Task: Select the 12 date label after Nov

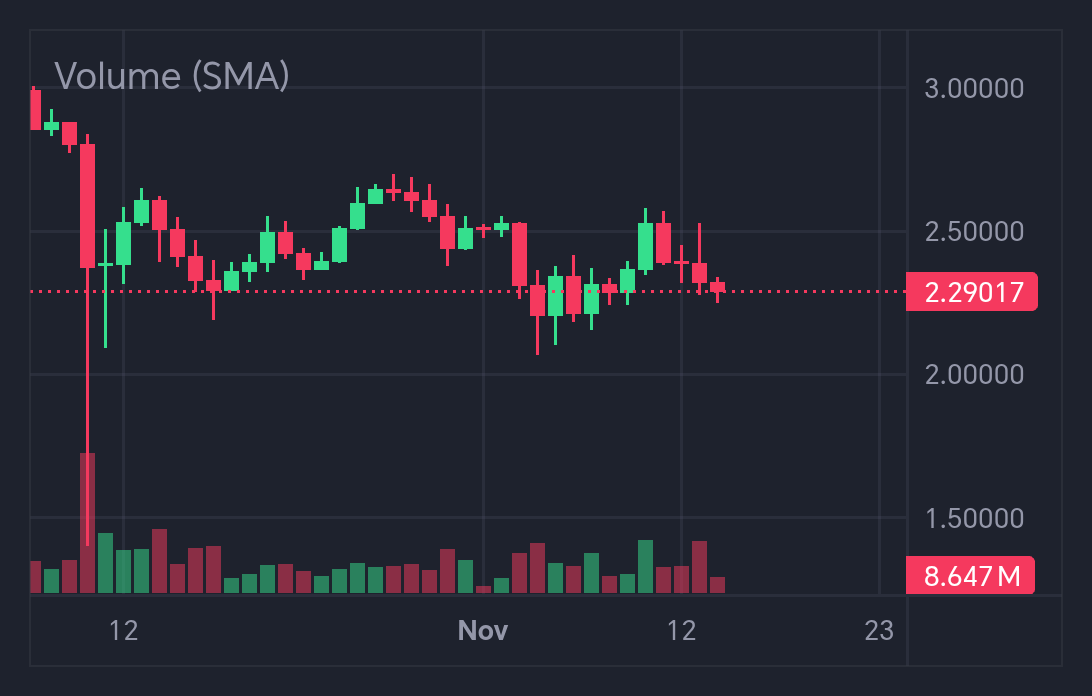Action: point(681,630)
